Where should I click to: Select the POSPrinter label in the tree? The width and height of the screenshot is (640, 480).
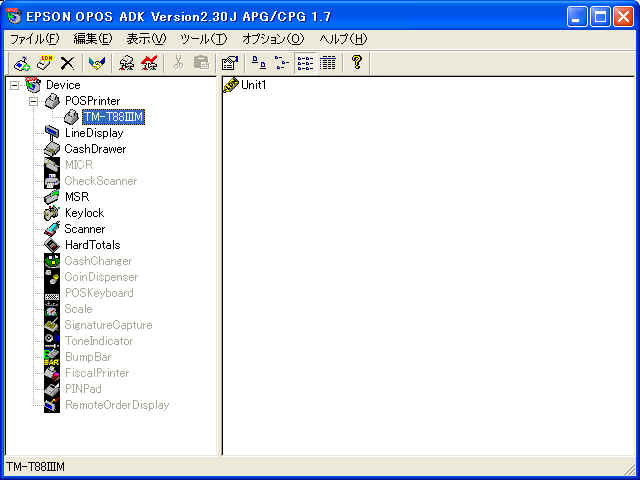coord(93,101)
